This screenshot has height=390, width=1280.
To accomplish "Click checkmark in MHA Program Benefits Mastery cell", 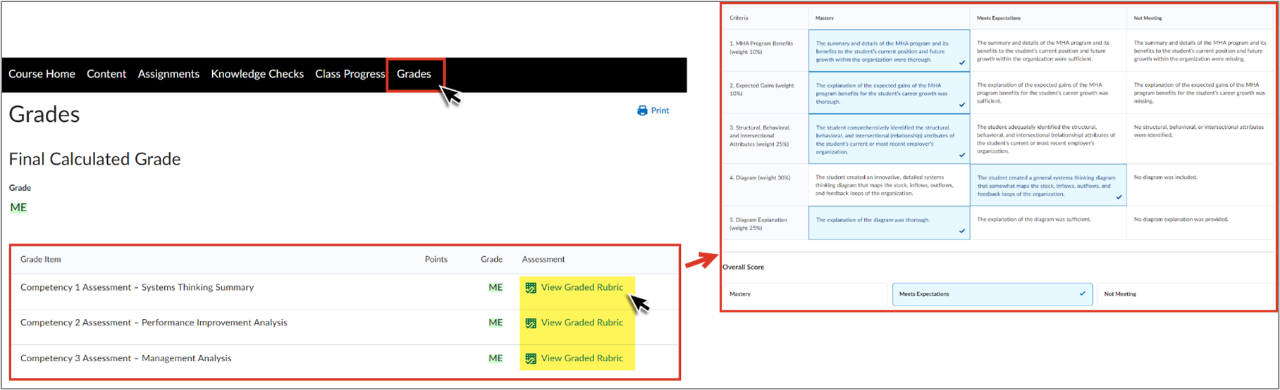I will tap(961, 63).
